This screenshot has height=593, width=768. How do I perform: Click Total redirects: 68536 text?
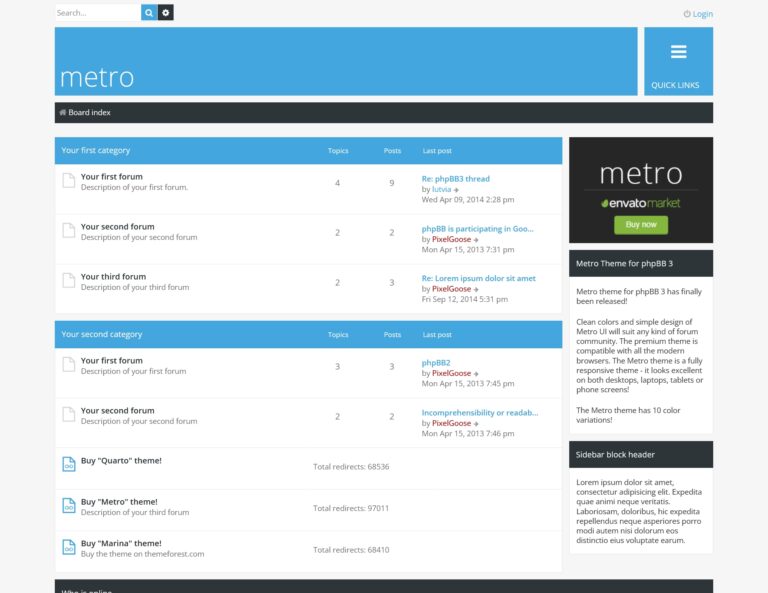pyautogui.click(x=351, y=467)
